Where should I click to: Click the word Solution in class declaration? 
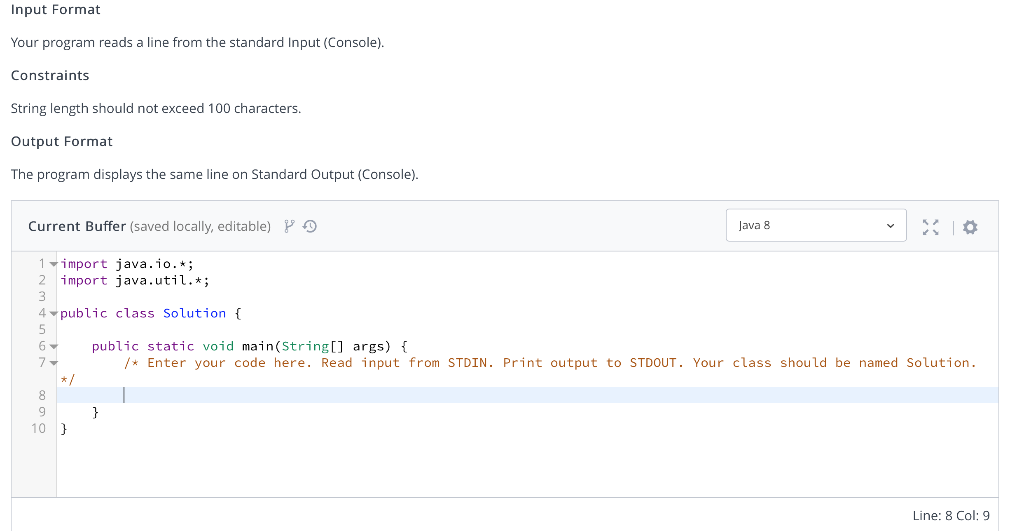tap(195, 313)
